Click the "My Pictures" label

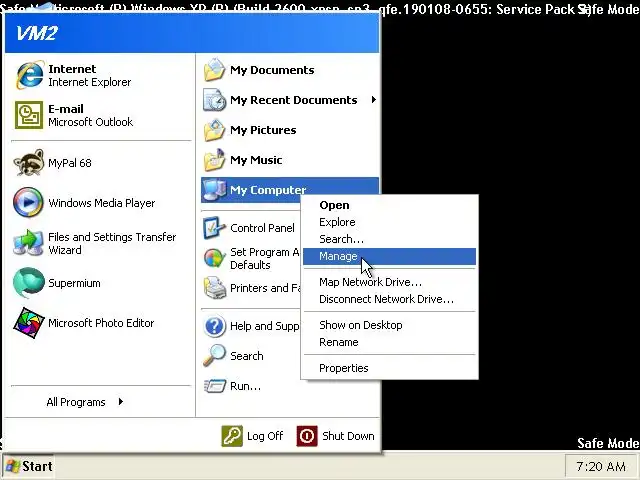click(263, 130)
